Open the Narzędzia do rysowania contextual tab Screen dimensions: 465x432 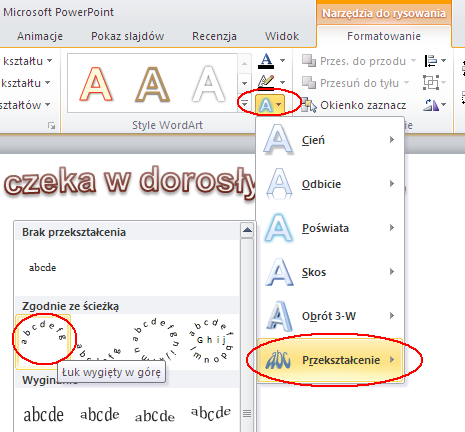tap(384, 13)
